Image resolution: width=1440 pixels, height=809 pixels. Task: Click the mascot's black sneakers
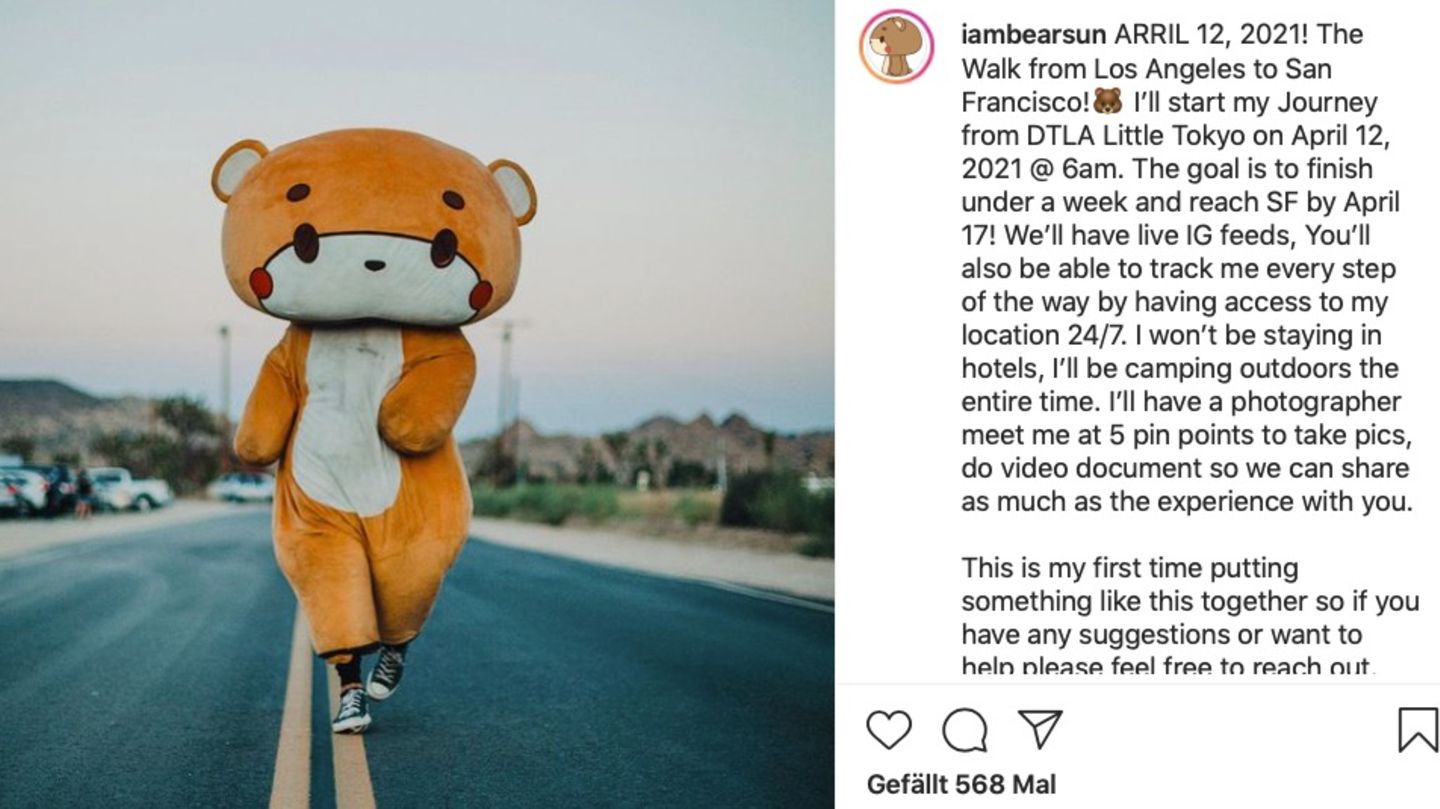(x=368, y=686)
